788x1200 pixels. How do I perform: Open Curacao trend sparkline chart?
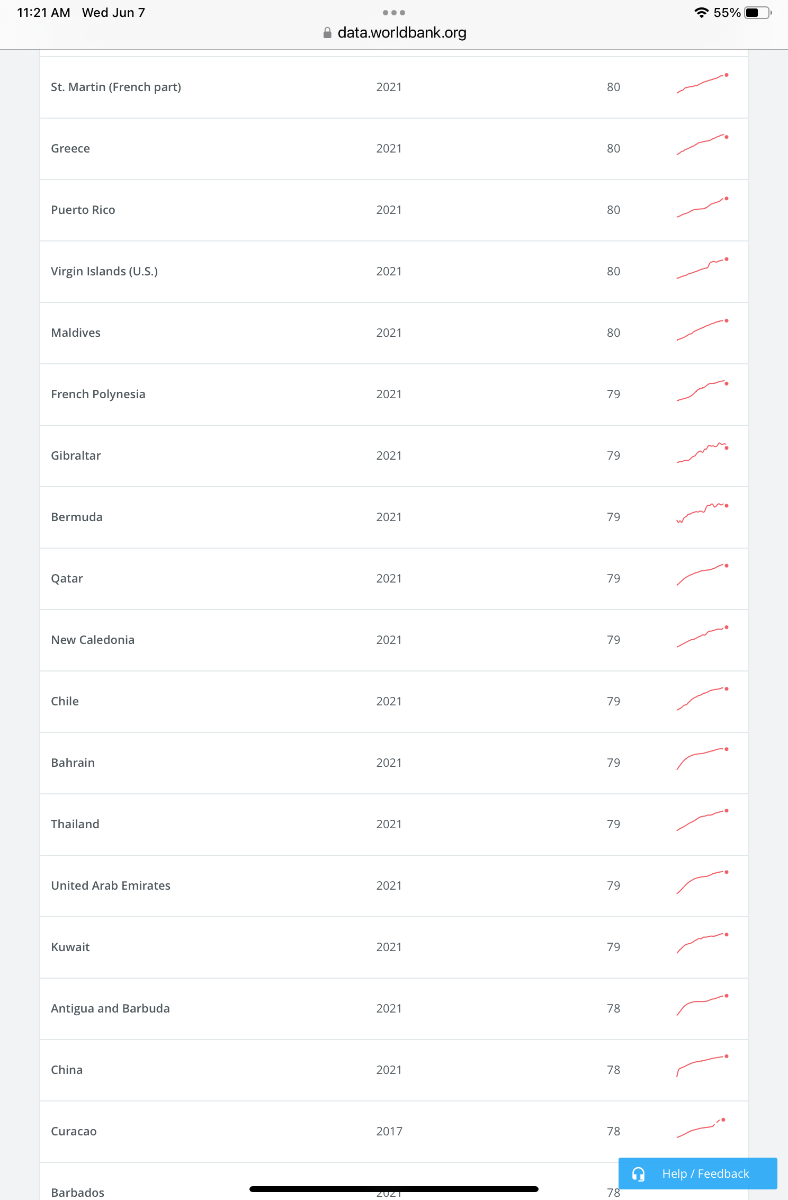click(701, 1128)
